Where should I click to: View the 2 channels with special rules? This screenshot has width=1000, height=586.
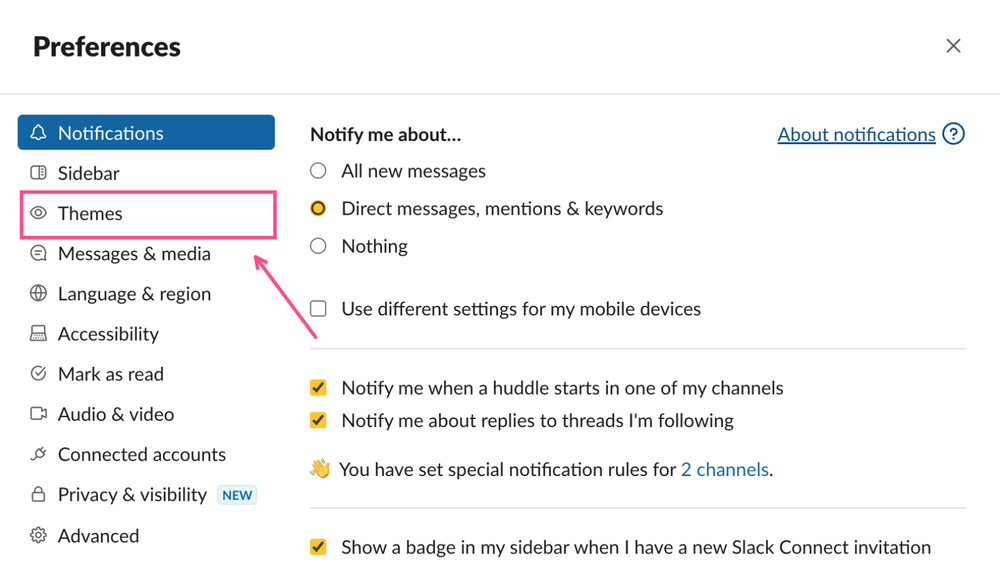(x=724, y=469)
